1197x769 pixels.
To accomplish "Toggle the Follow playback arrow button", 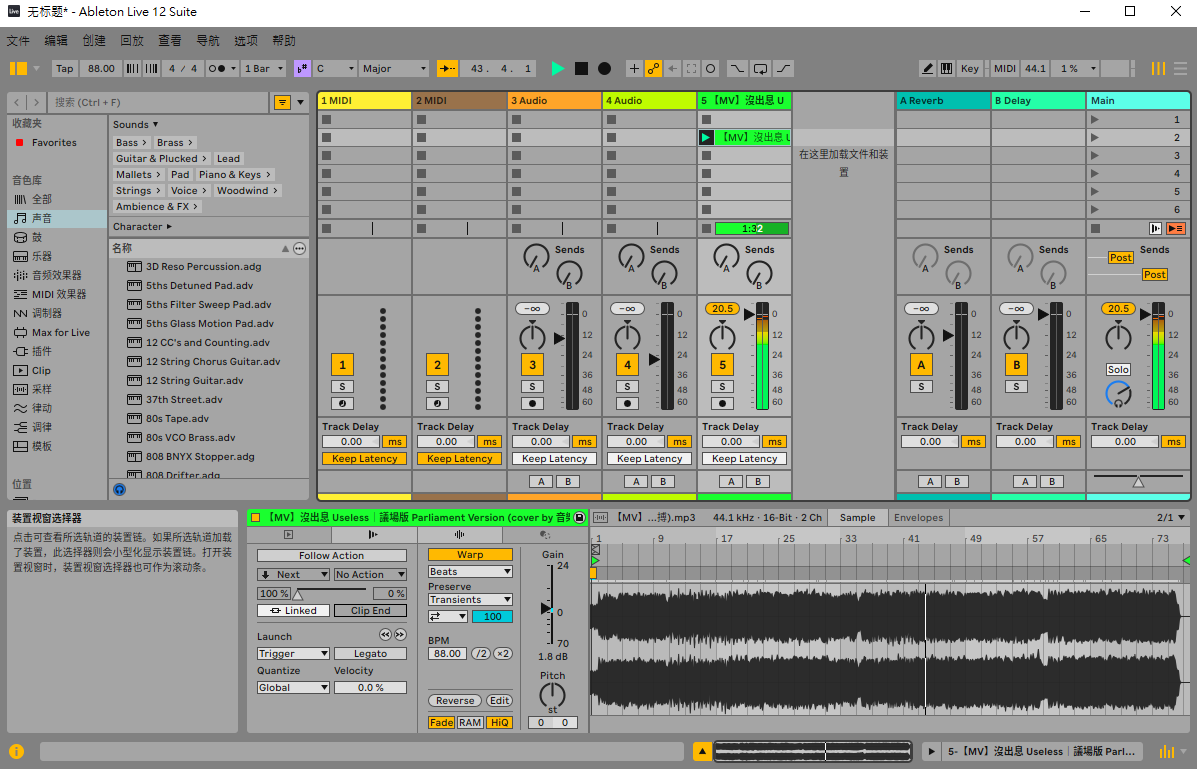I will coord(447,69).
